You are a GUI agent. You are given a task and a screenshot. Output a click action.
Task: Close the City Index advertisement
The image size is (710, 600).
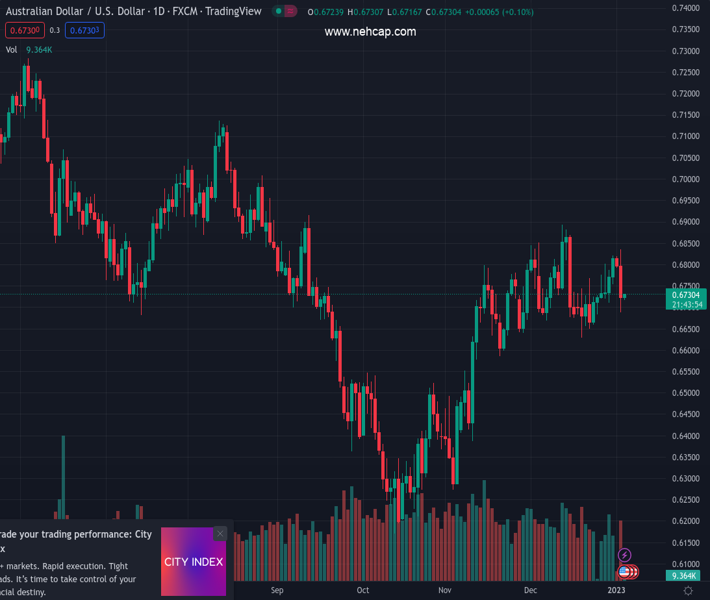(x=220, y=534)
